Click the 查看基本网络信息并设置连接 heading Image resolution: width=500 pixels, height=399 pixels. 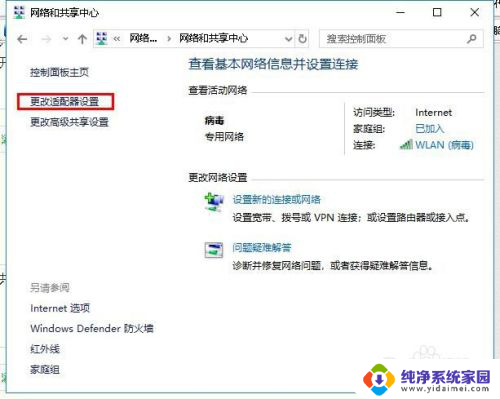273,64
